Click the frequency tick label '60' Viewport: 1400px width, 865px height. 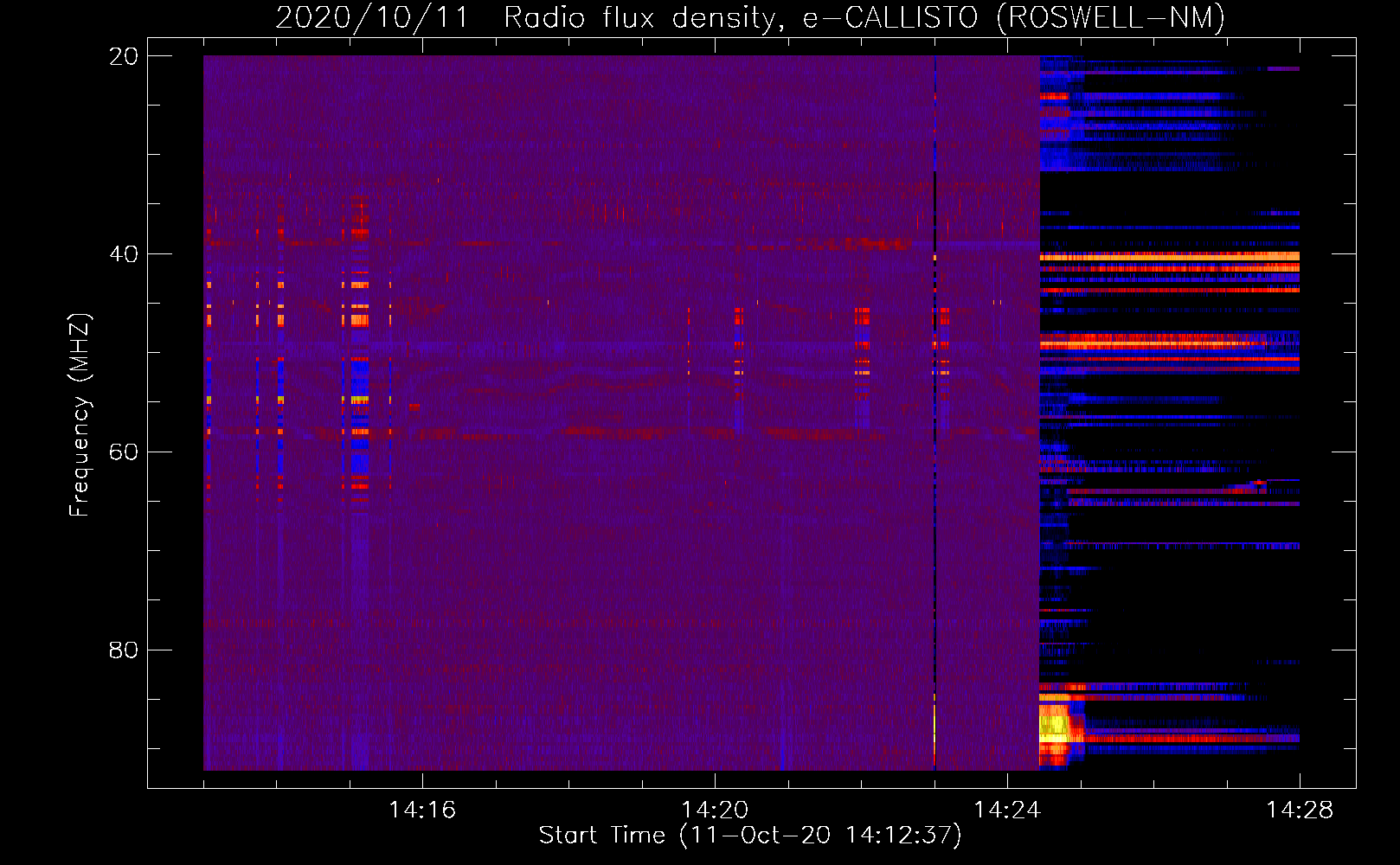coord(124,452)
